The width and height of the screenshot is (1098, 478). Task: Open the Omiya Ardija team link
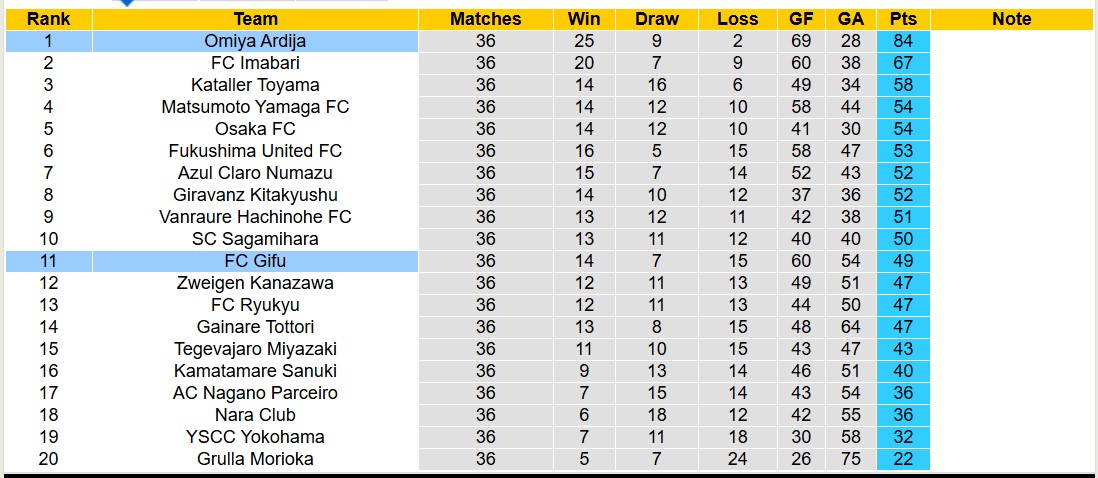[255, 41]
